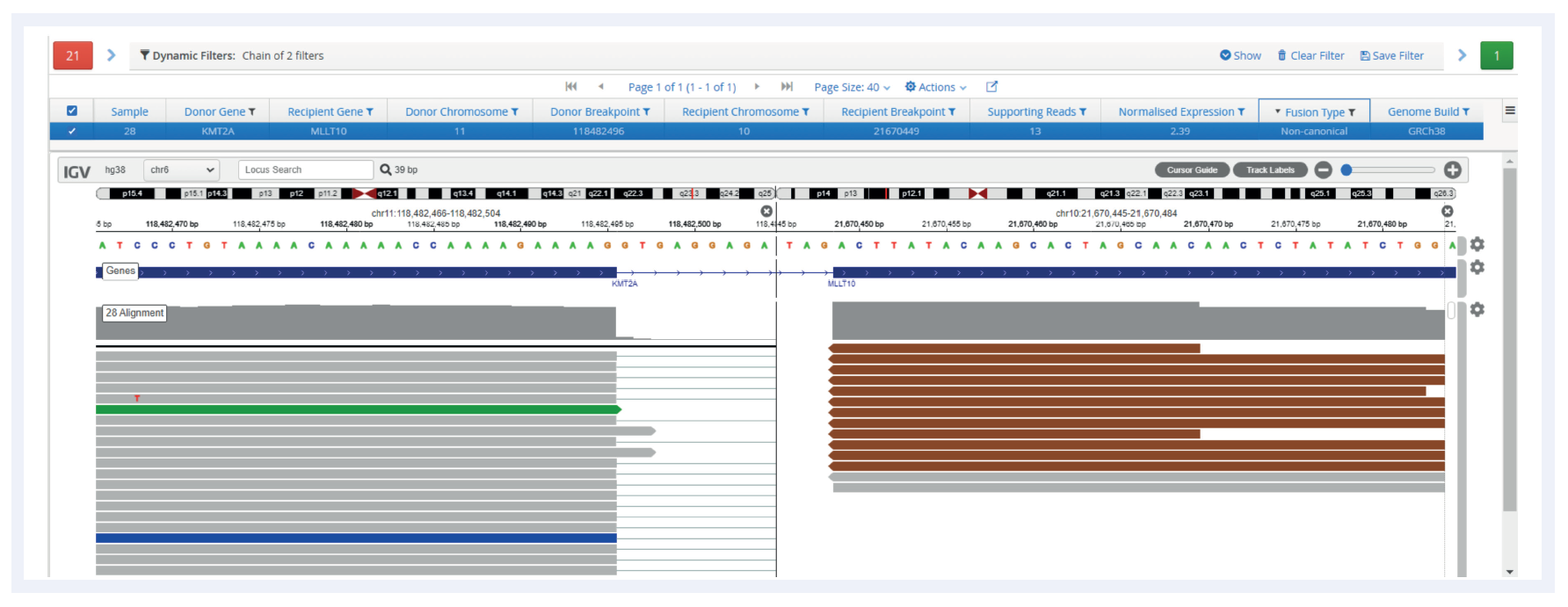Image resolution: width=1568 pixels, height=607 pixels.
Task: Zoom in with the plus button
Action: (x=1453, y=170)
